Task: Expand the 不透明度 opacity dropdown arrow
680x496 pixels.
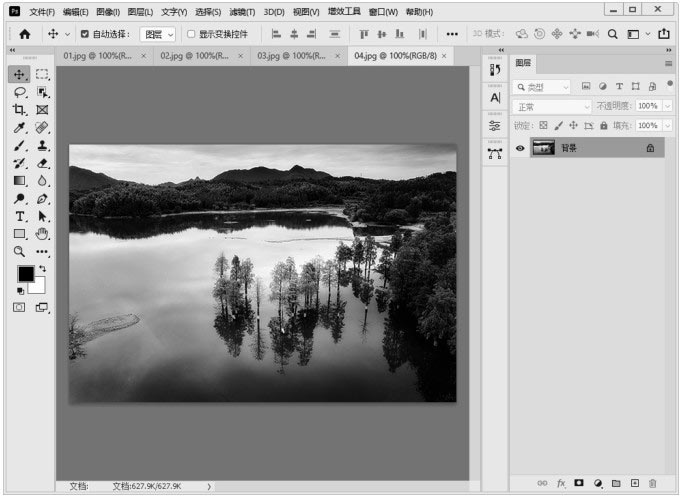Action: pos(667,106)
